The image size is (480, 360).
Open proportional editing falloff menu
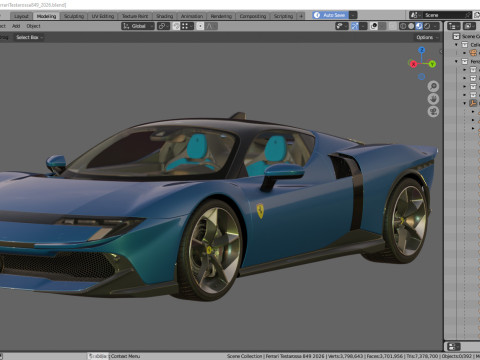[x=211, y=26]
